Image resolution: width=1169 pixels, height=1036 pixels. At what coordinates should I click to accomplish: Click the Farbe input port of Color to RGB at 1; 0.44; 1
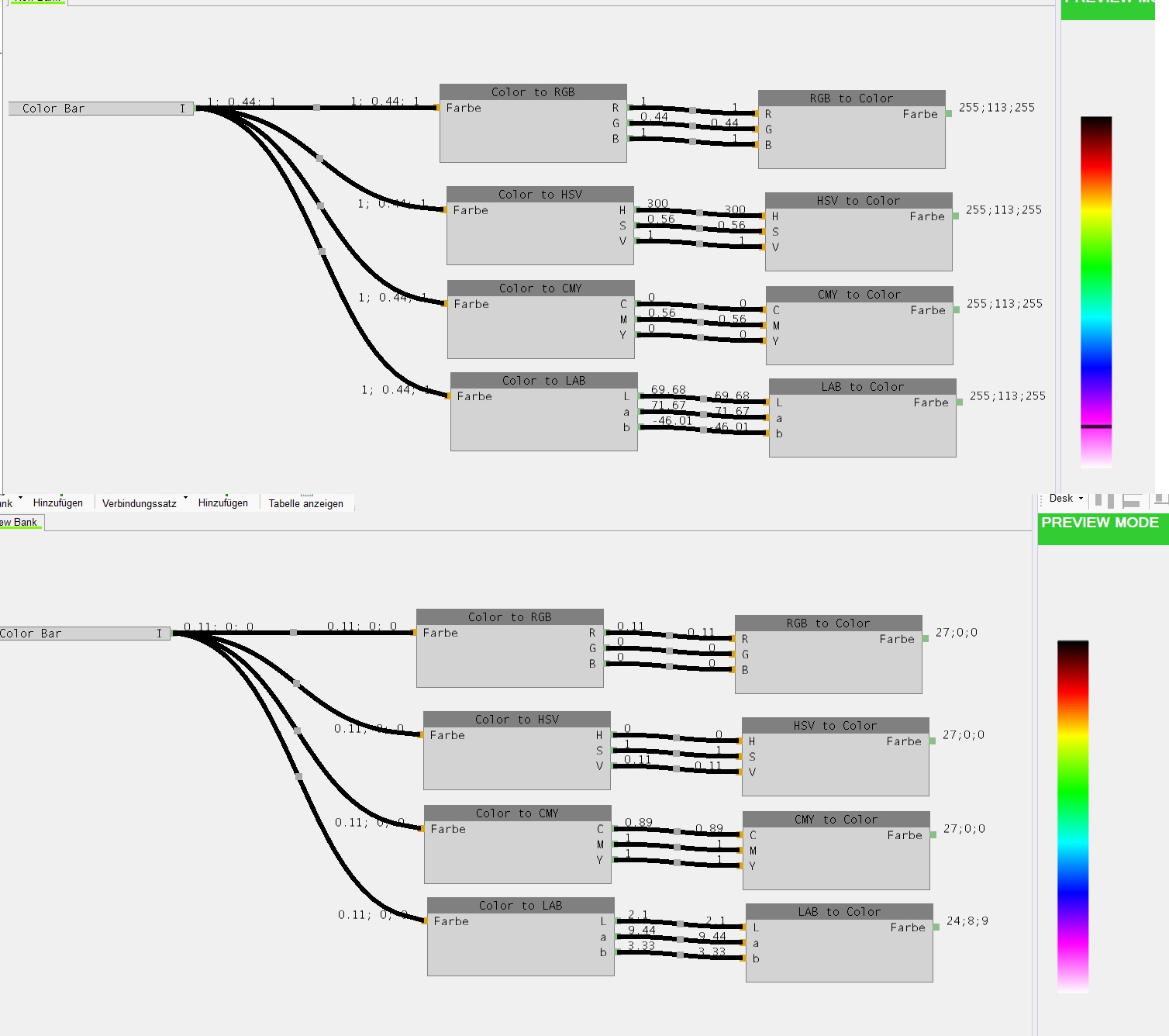pyautogui.click(x=437, y=108)
